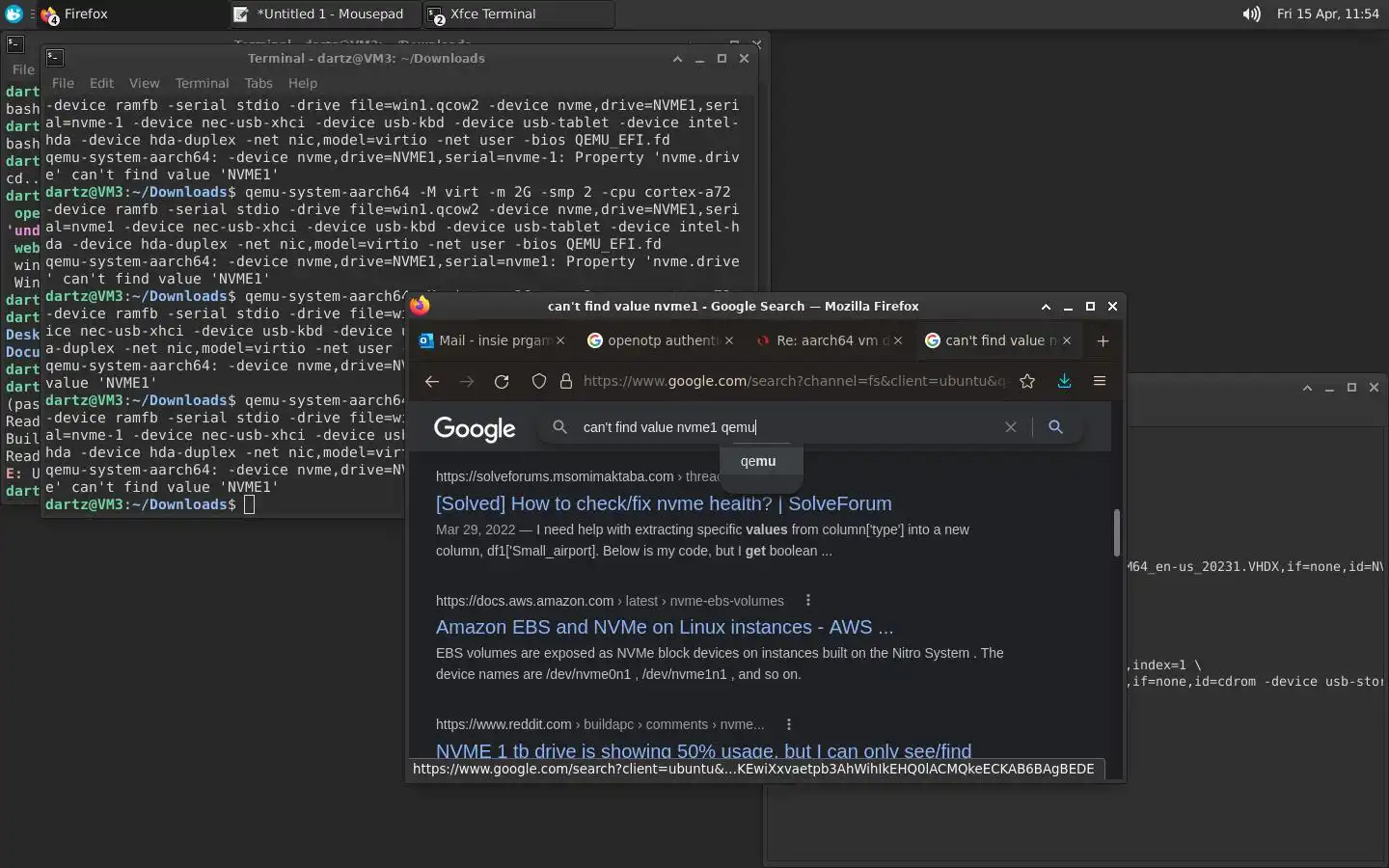Open the terminal window menu icon
1389x868 pixels.
coord(55,58)
